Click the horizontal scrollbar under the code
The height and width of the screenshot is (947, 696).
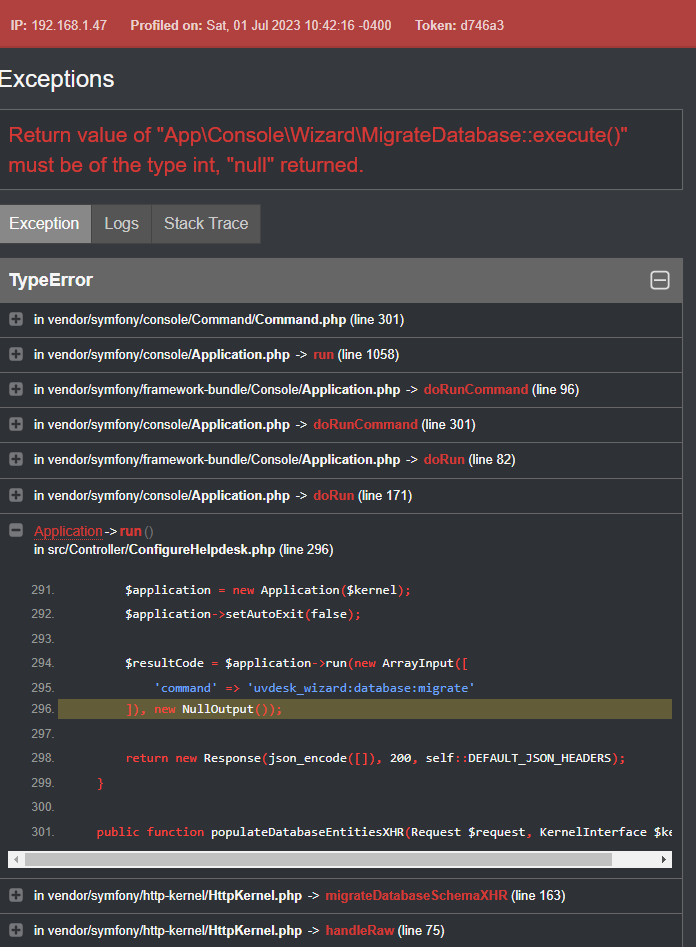(x=318, y=859)
